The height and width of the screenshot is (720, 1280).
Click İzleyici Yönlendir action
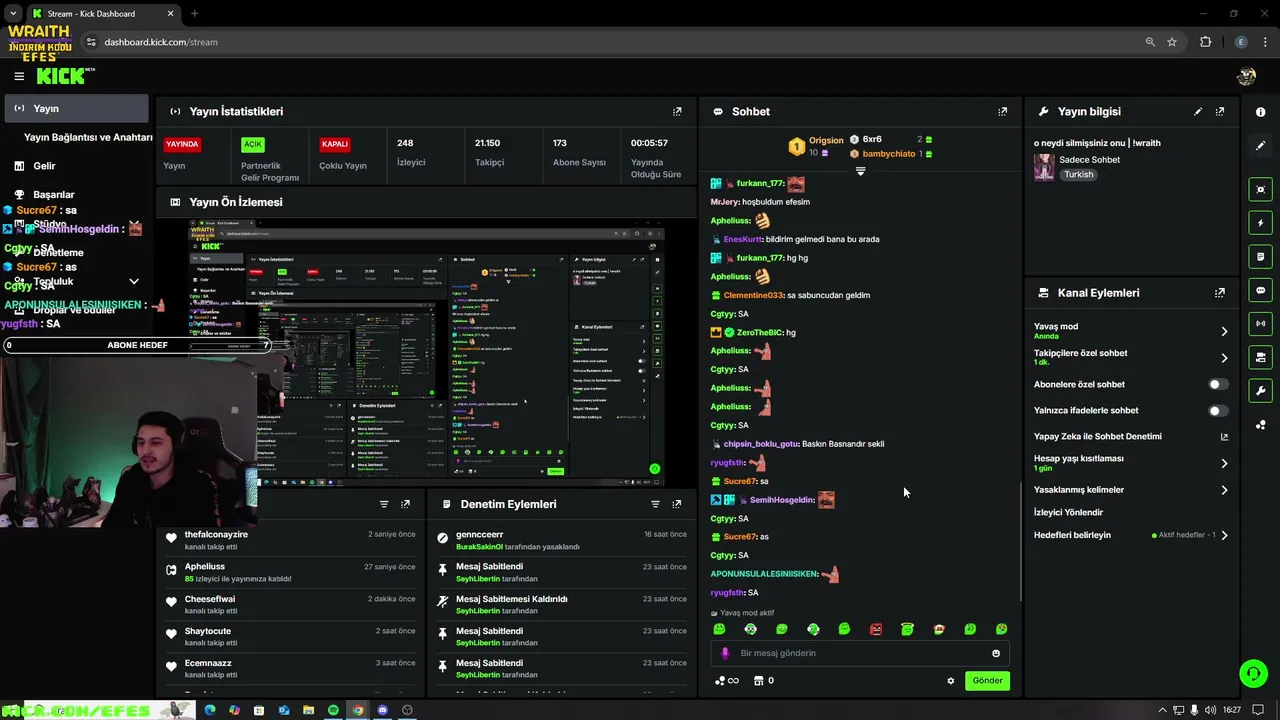tap(1068, 512)
